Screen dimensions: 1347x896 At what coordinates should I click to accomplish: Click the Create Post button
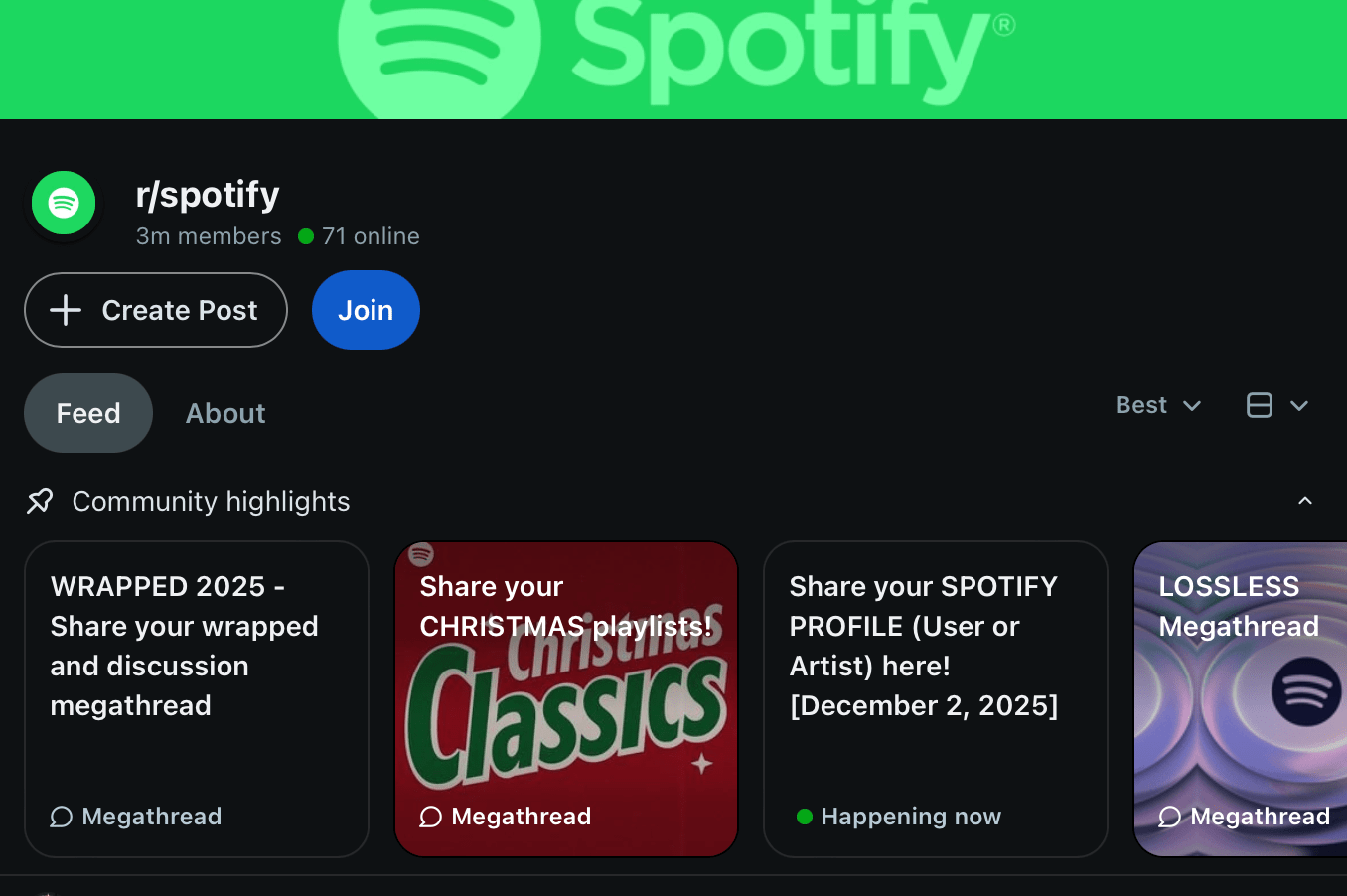click(x=156, y=310)
